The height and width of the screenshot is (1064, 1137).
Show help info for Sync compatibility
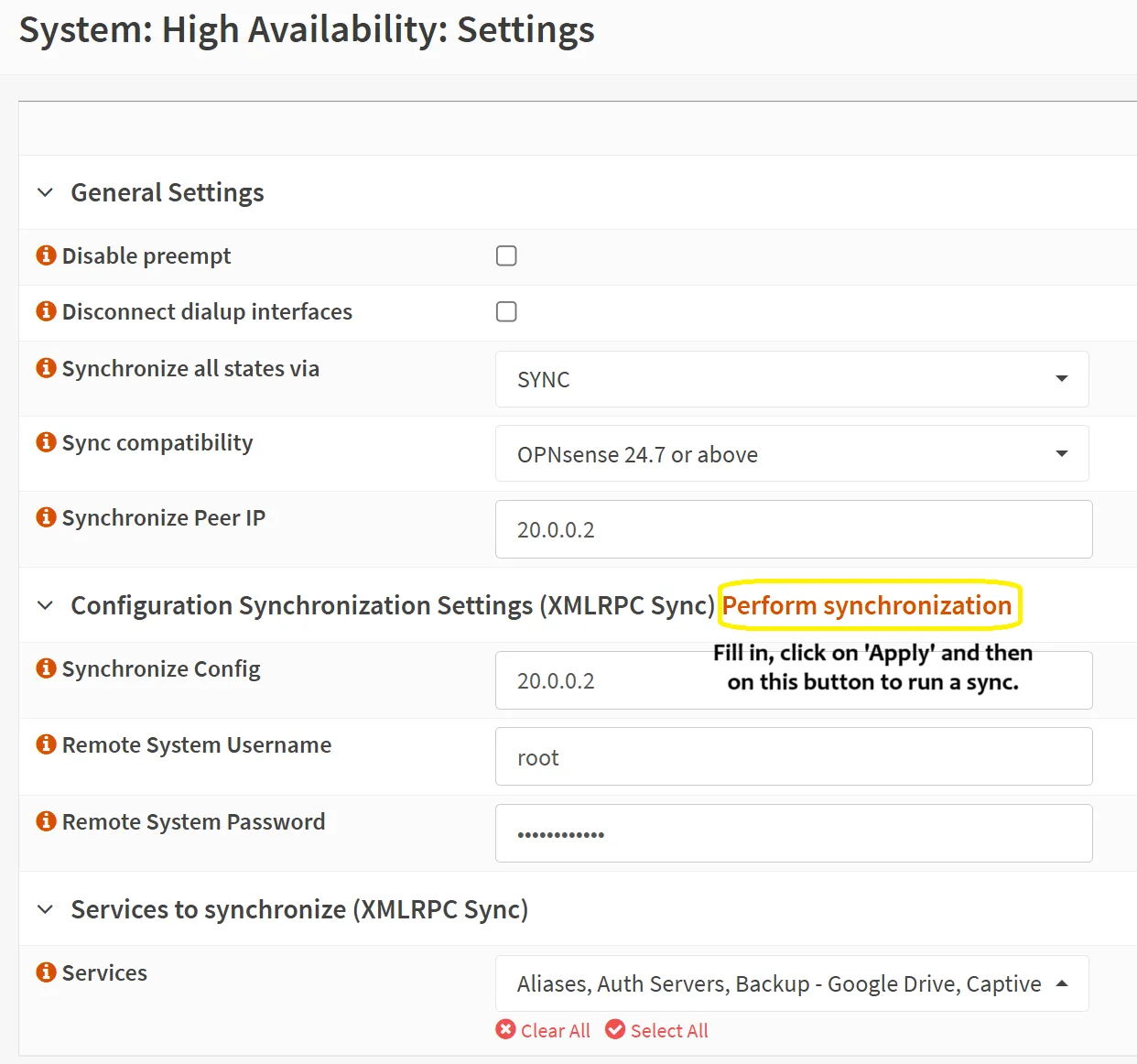[x=46, y=442]
